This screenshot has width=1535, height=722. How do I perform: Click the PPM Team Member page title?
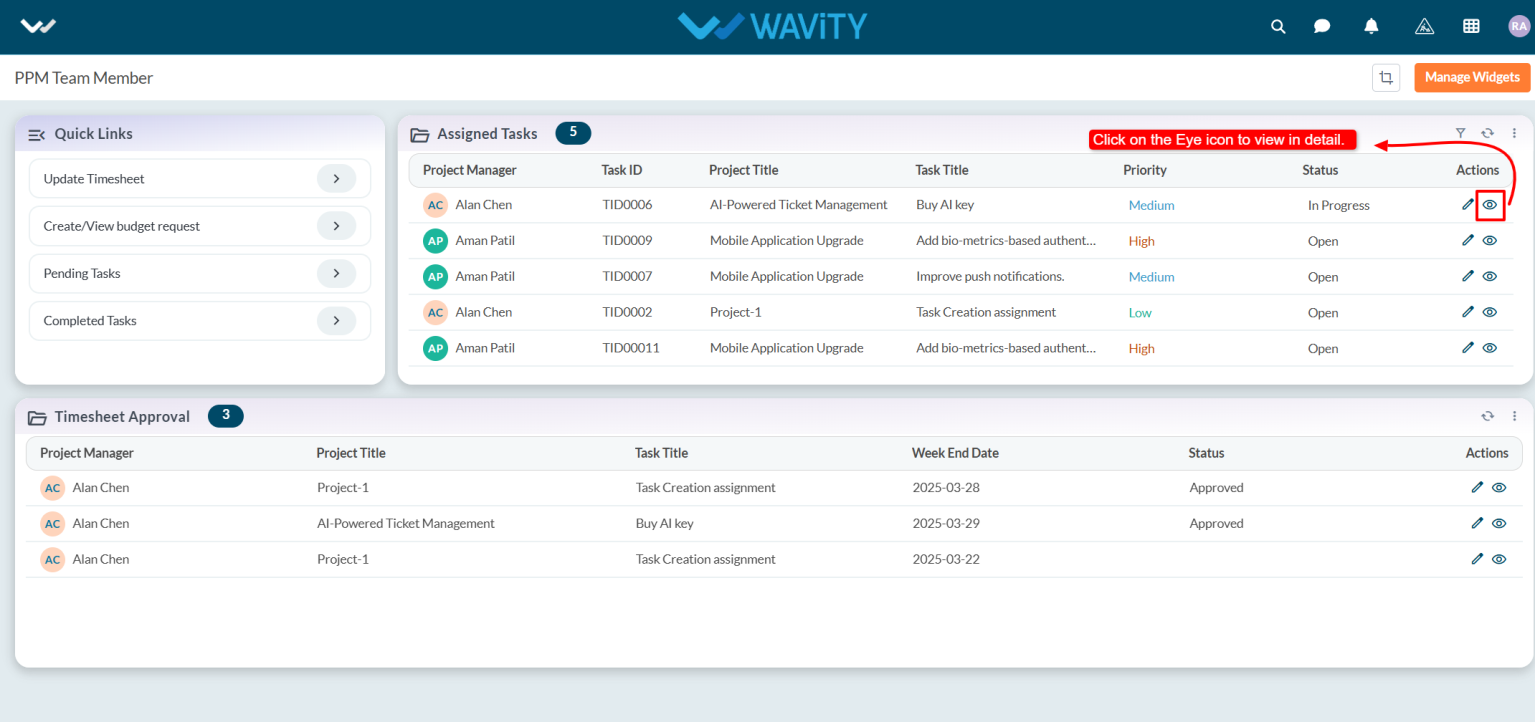tap(84, 78)
